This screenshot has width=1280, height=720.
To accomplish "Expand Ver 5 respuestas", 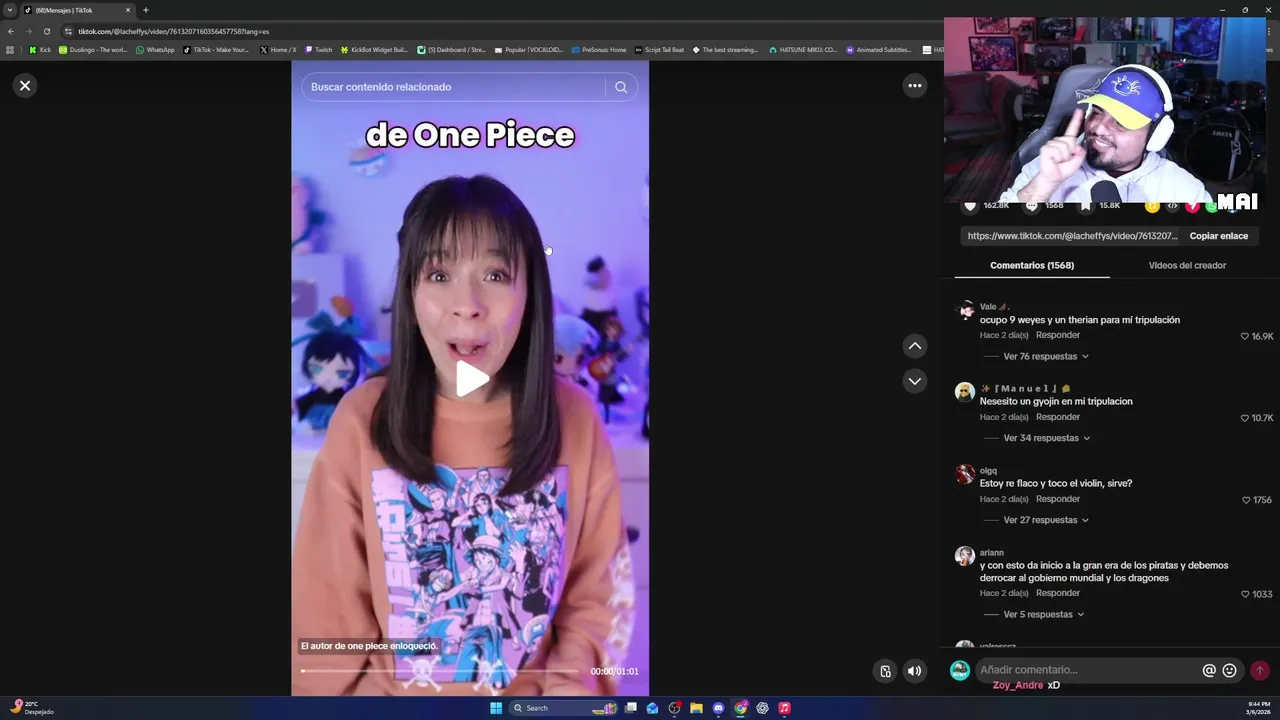I will pos(1044,614).
